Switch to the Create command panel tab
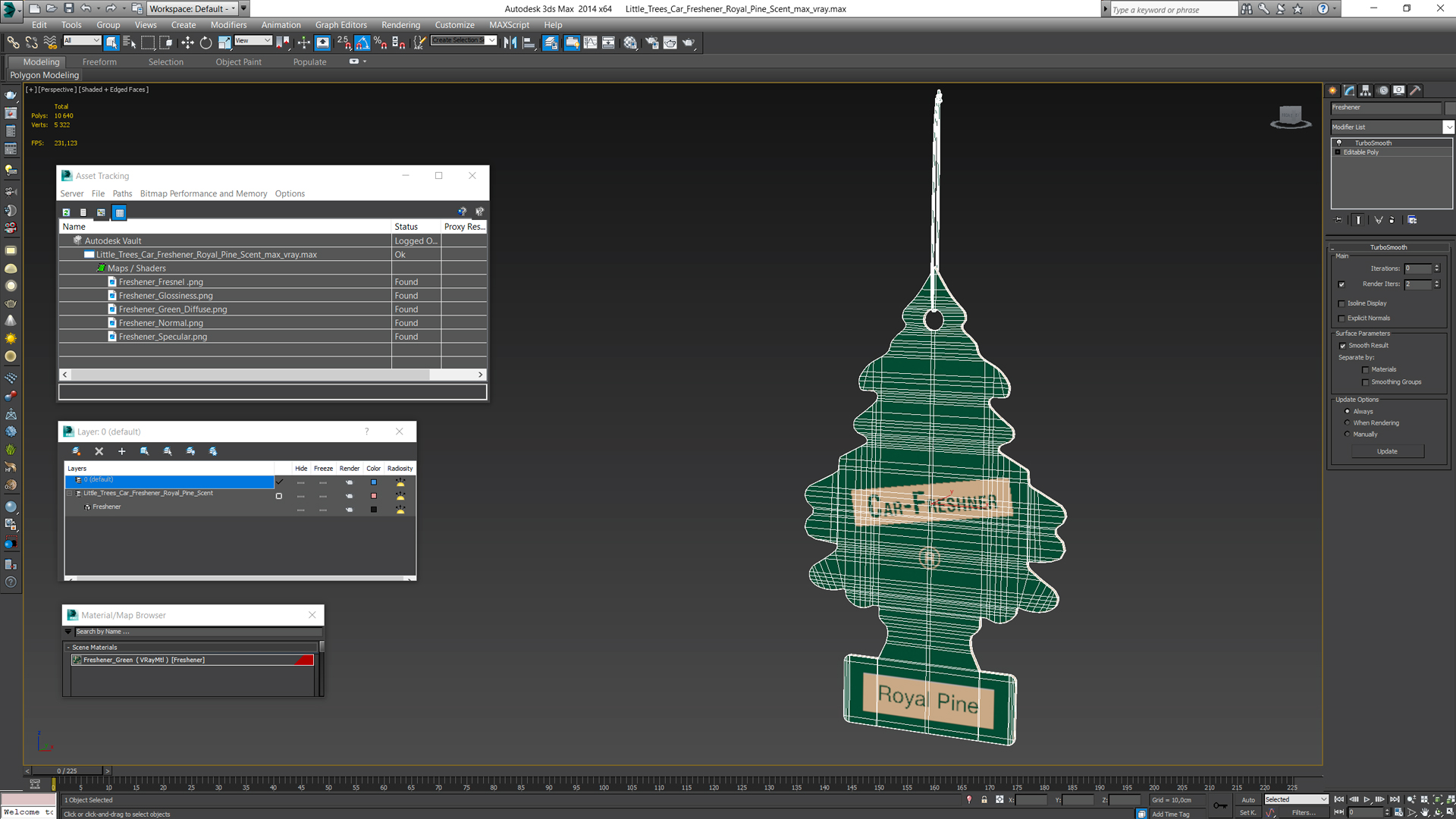Viewport: 1456px width, 819px height. 1333,90
